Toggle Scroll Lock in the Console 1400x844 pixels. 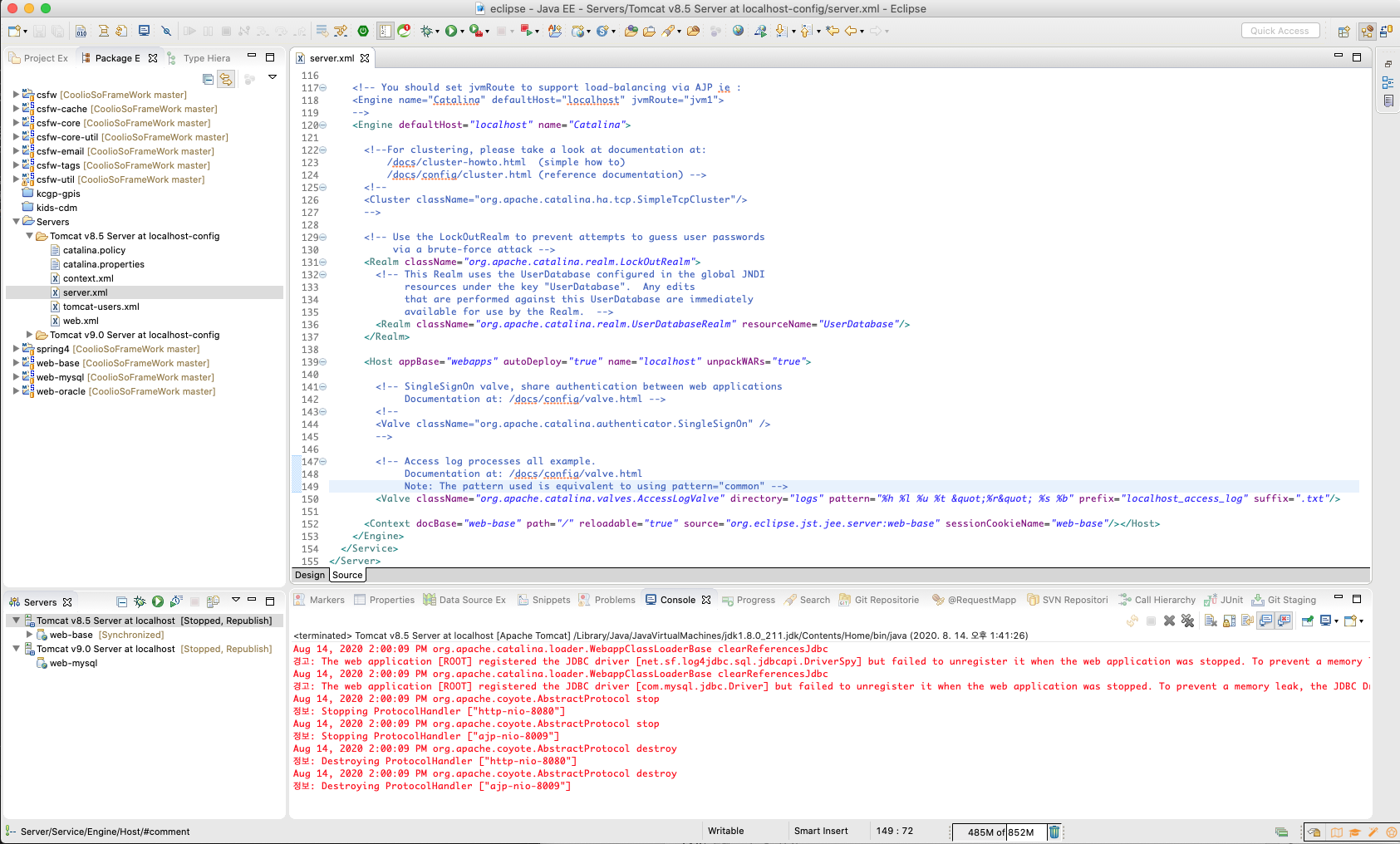pyautogui.click(x=1229, y=621)
